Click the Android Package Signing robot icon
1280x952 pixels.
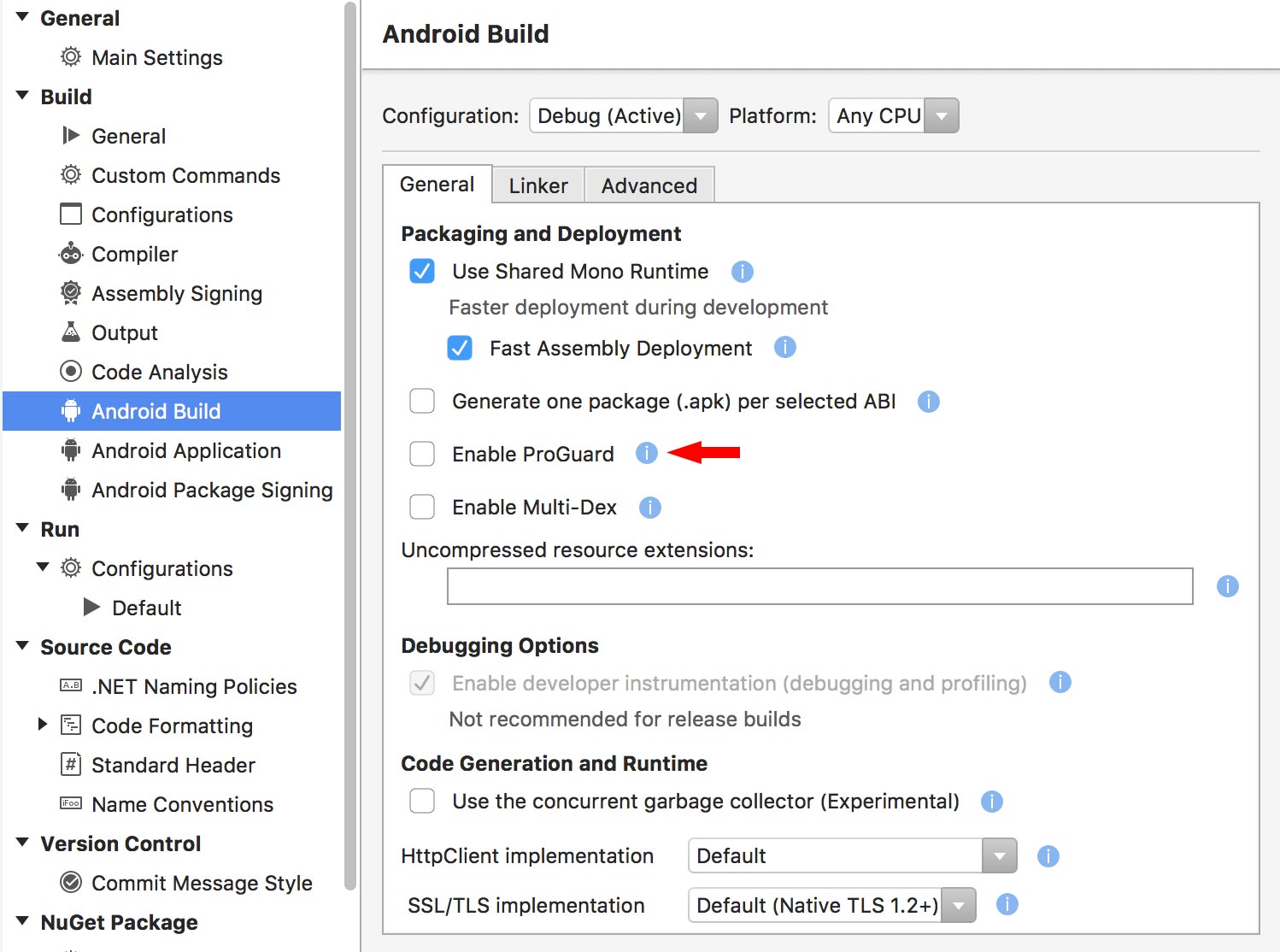71,490
